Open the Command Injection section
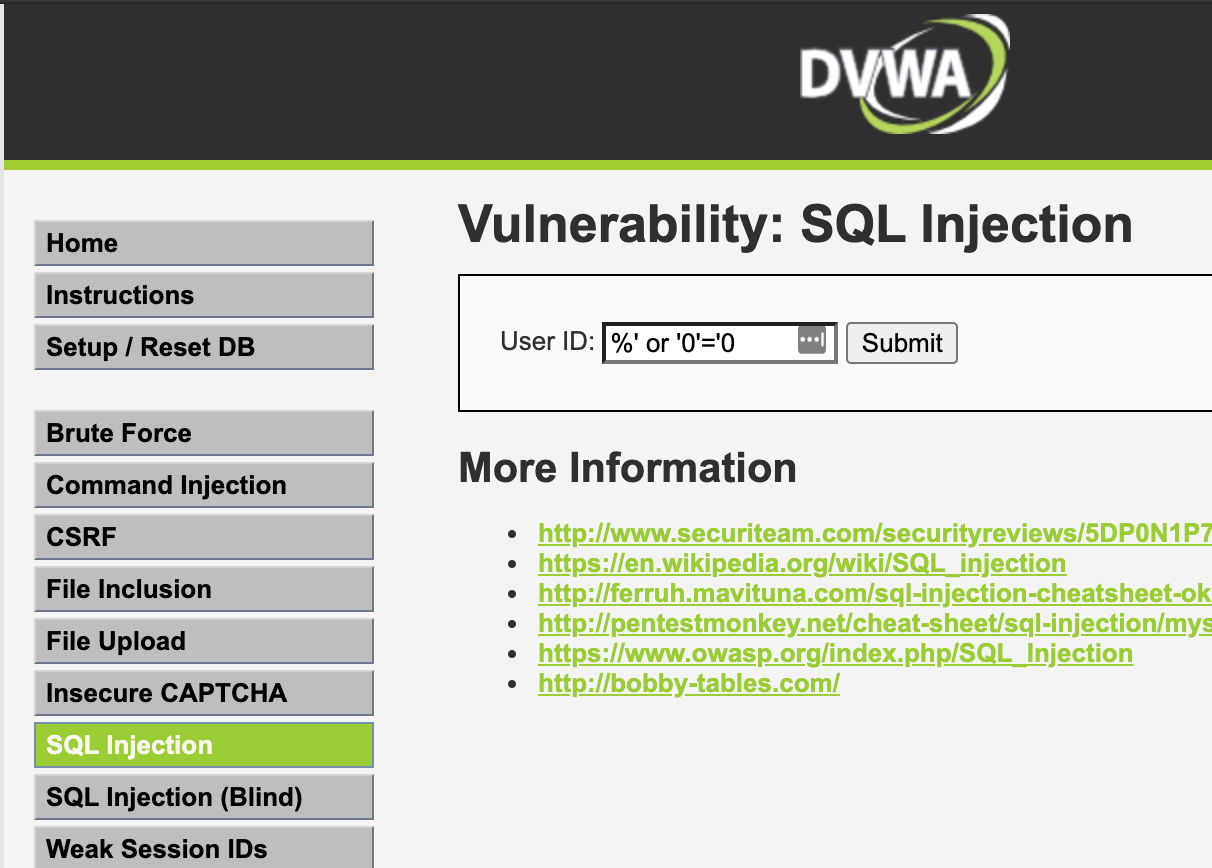This screenshot has width=1212, height=868. [x=204, y=485]
